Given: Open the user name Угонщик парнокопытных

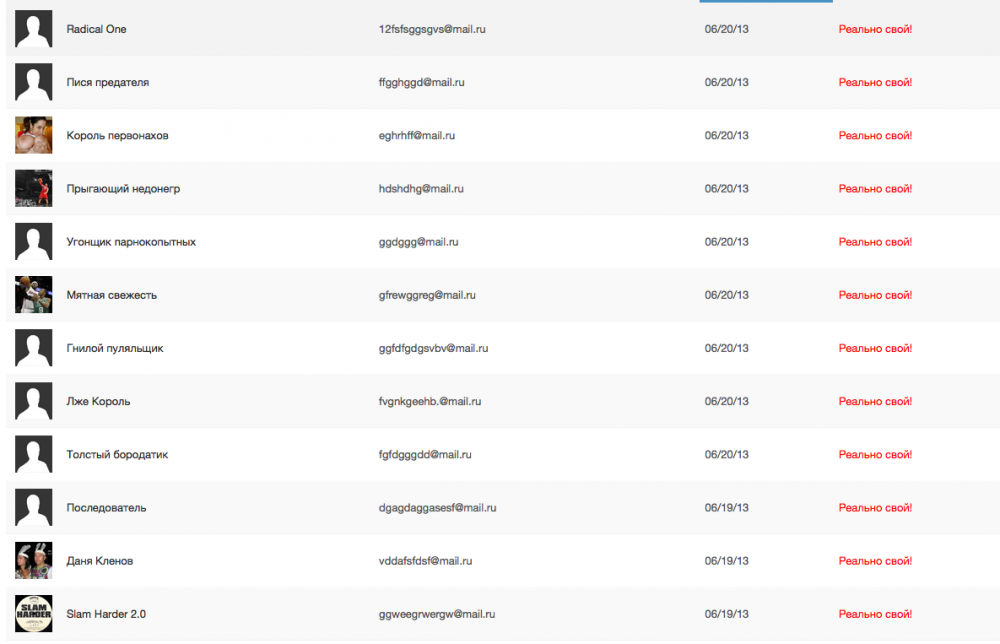Looking at the screenshot, I should point(131,242).
